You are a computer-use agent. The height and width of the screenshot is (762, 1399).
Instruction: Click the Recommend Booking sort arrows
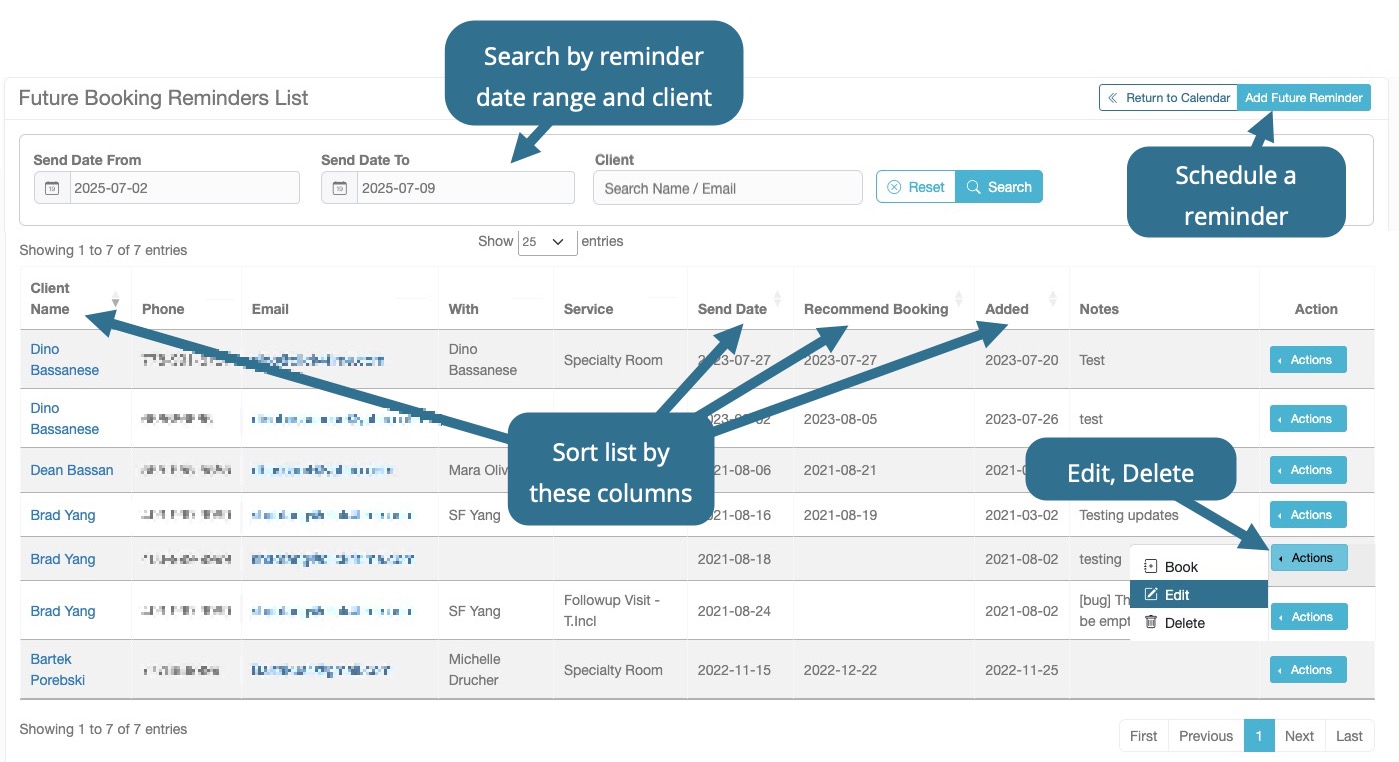pos(959,299)
